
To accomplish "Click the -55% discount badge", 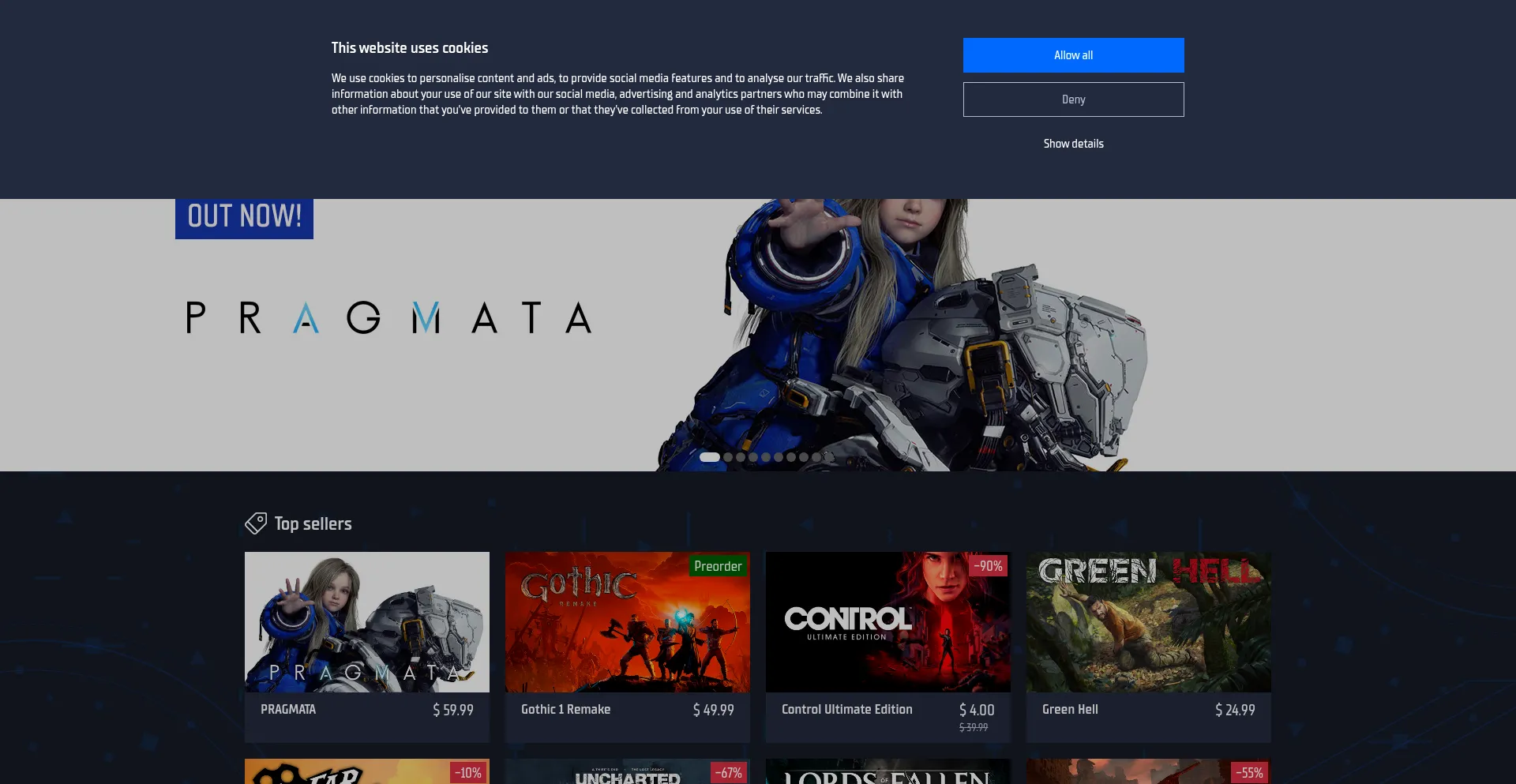I will coord(1250,773).
